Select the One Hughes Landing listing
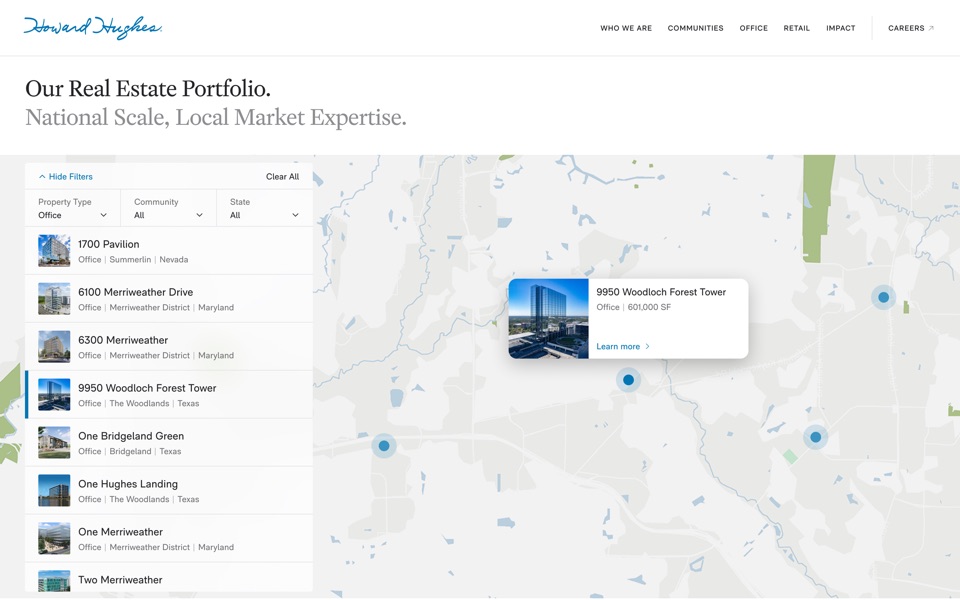The width and height of the screenshot is (960, 600). point(169,490)
